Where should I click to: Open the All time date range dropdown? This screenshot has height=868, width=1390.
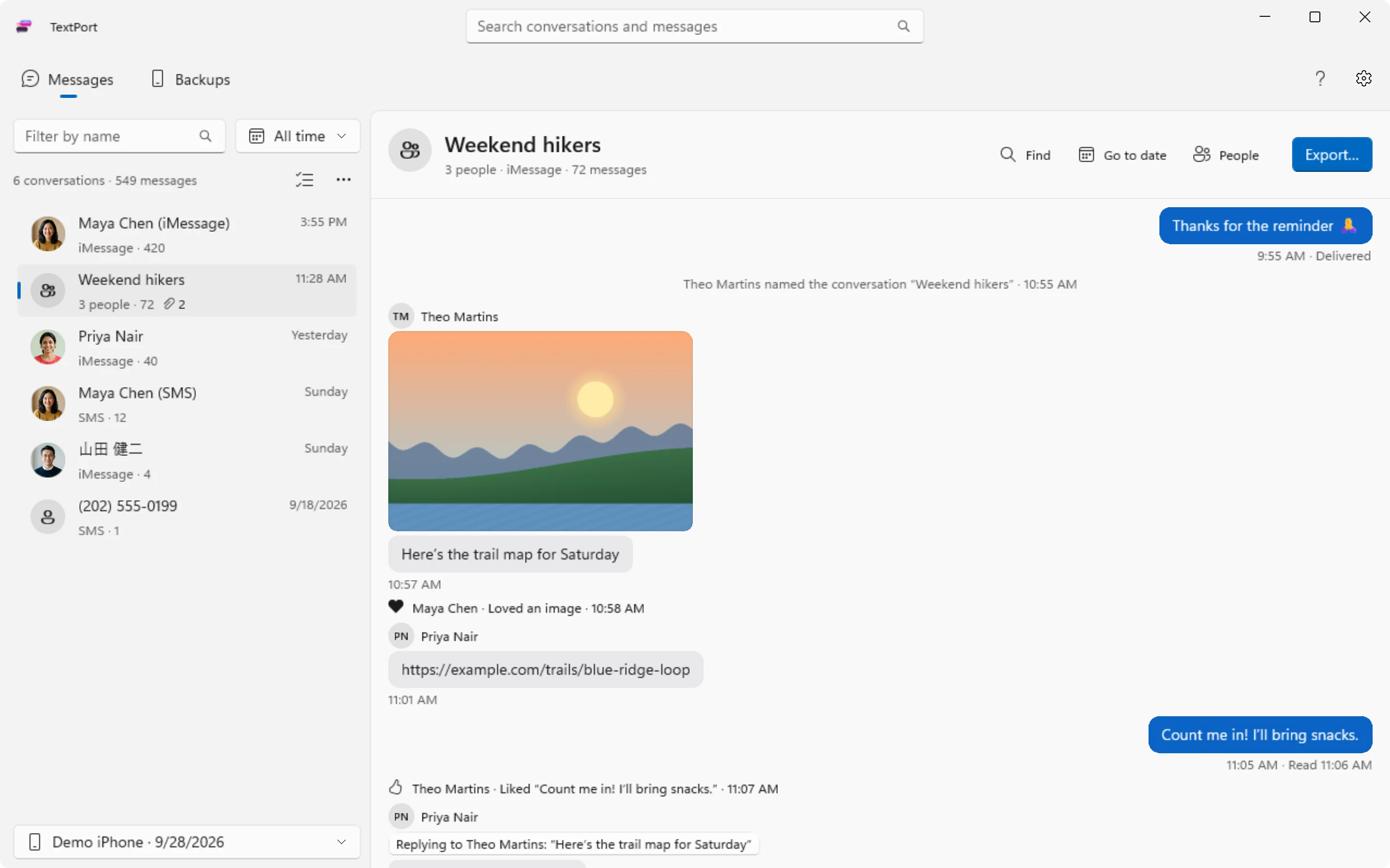click(298, 136)
